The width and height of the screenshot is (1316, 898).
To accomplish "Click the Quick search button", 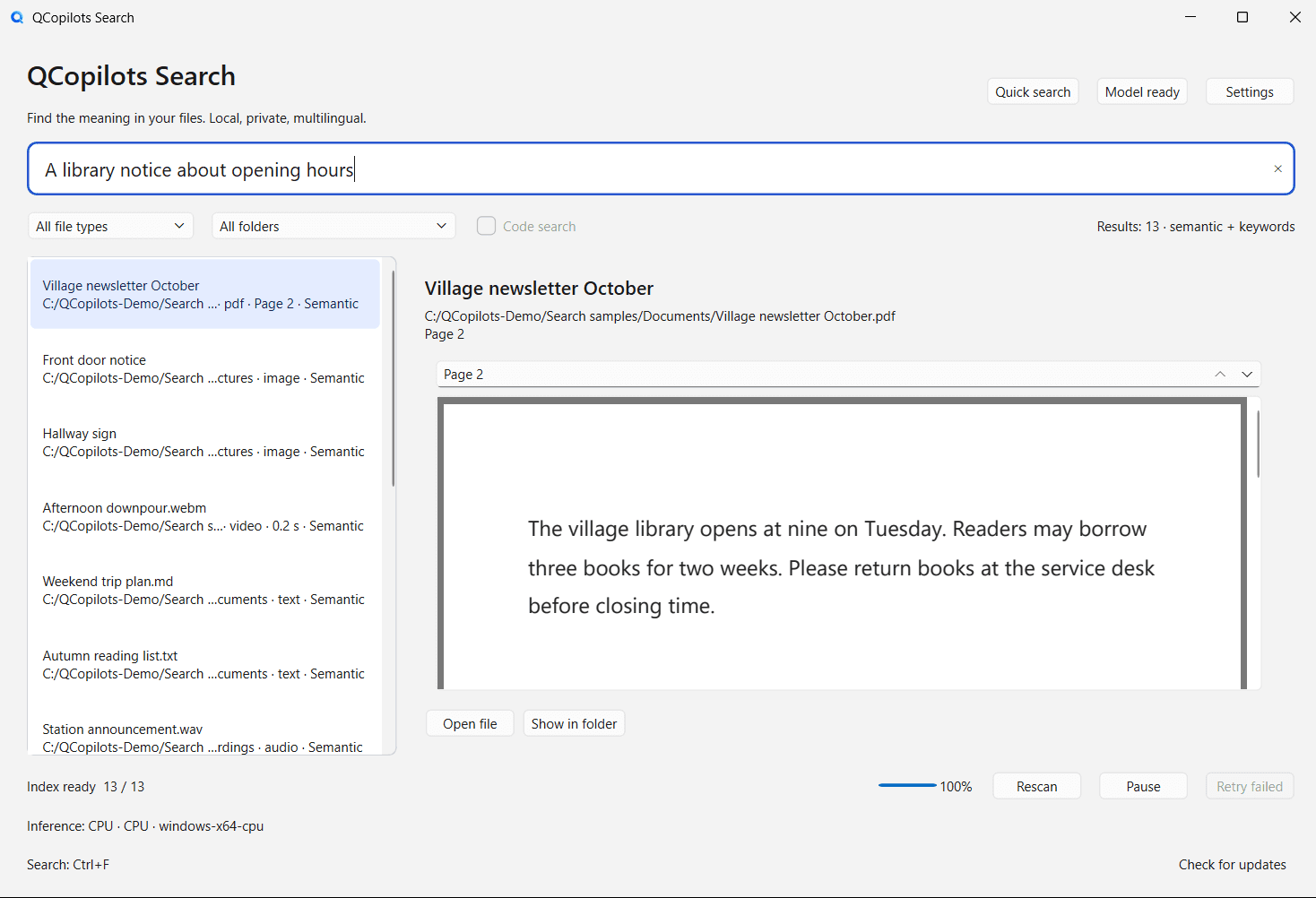I will tap(1033, 91).
